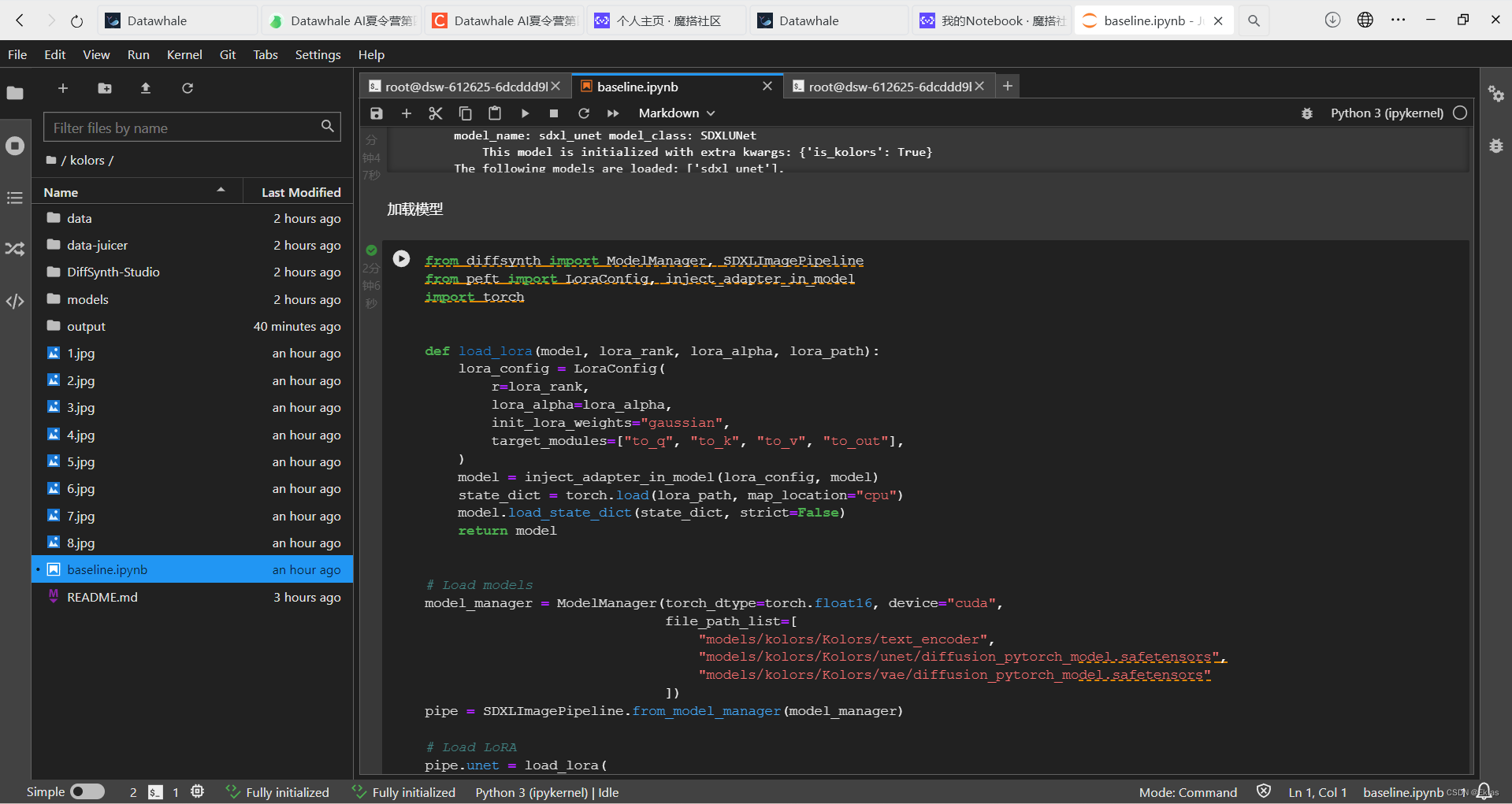The height and width of the screenshot is (804, 1512).
Task: Navigate to kolors breadcrumb folder
Action: pyautogui.click(x=87, y=161)
